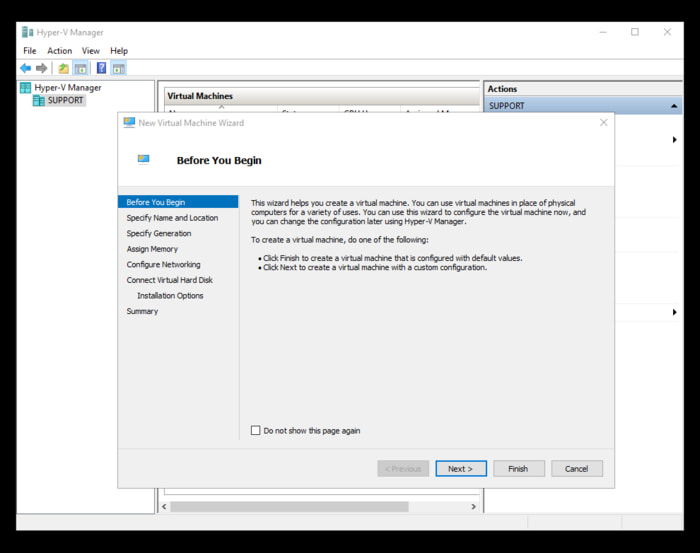This screenshot has width=700, height=553.
Task: Open Help using the question mark toolbar icon
Action: coord(102,68)
